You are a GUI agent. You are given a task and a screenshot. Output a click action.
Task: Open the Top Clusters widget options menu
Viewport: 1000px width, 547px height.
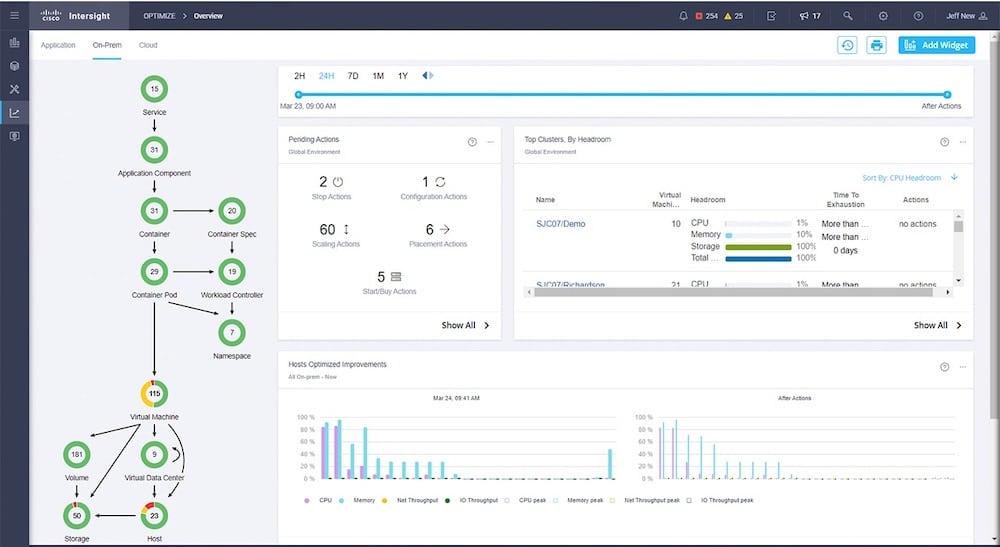click(962, 142)
